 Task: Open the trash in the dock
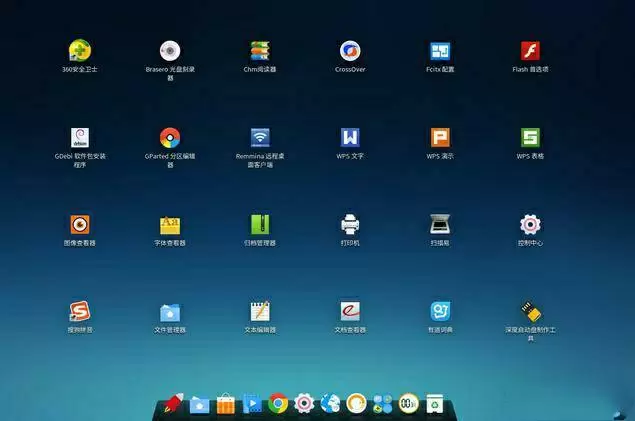click(435, 403)
